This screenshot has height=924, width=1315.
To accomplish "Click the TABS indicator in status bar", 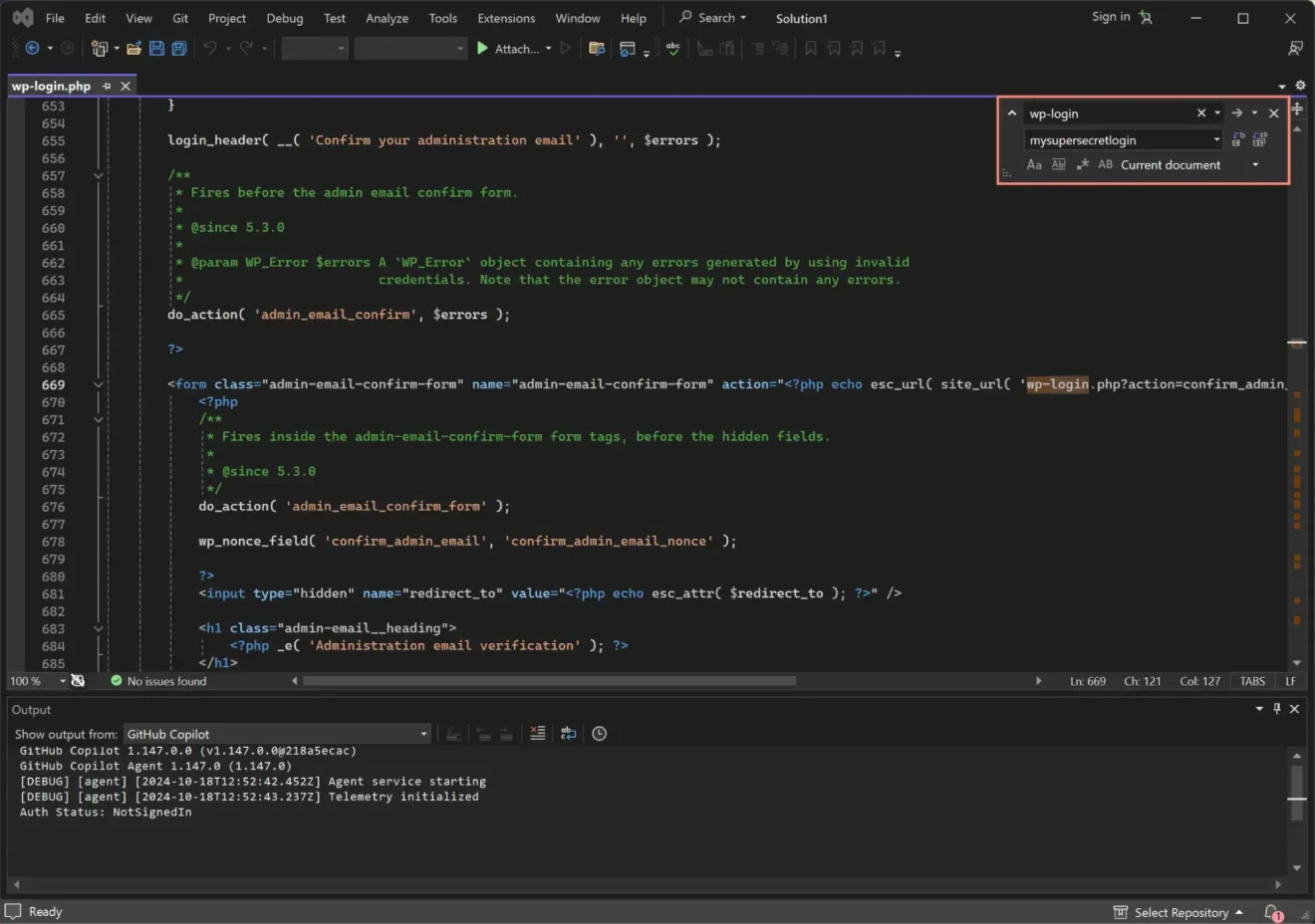I will (1252, 681).
